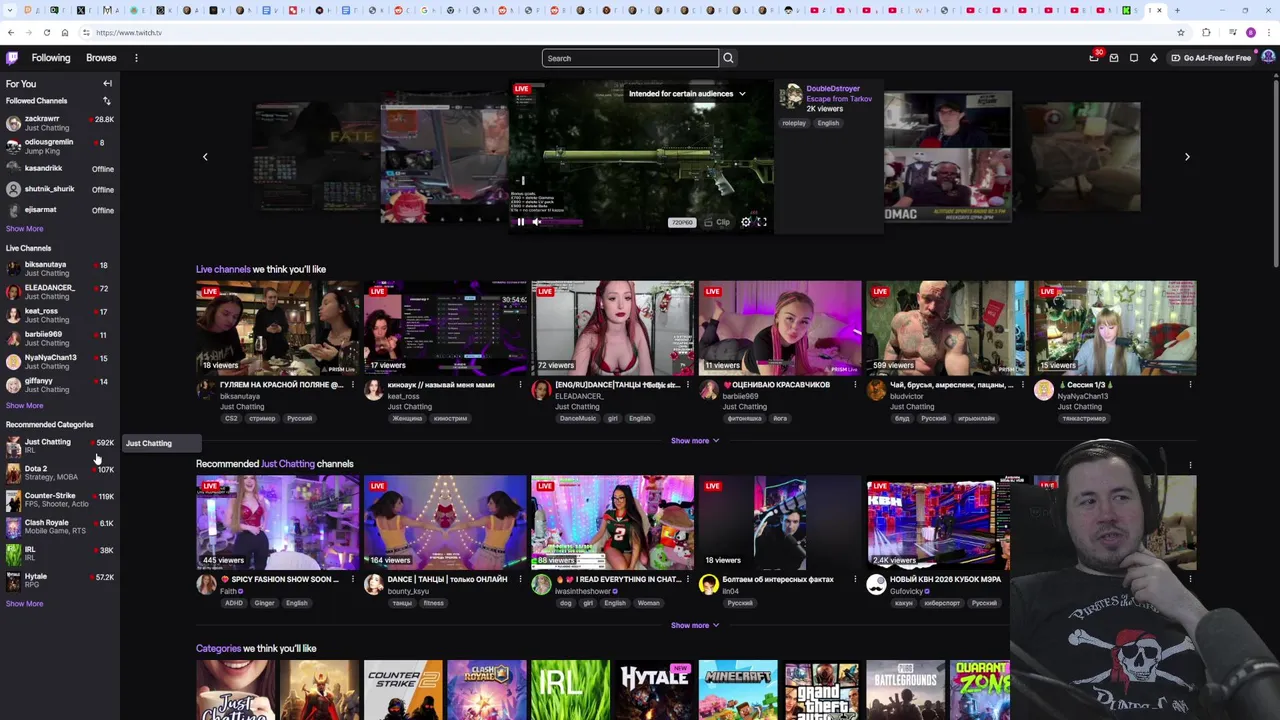Open Dota 2 recommended category in sidebar
Screen dimensions: 1280x720
pyautogui.click(x=59, y=473)
